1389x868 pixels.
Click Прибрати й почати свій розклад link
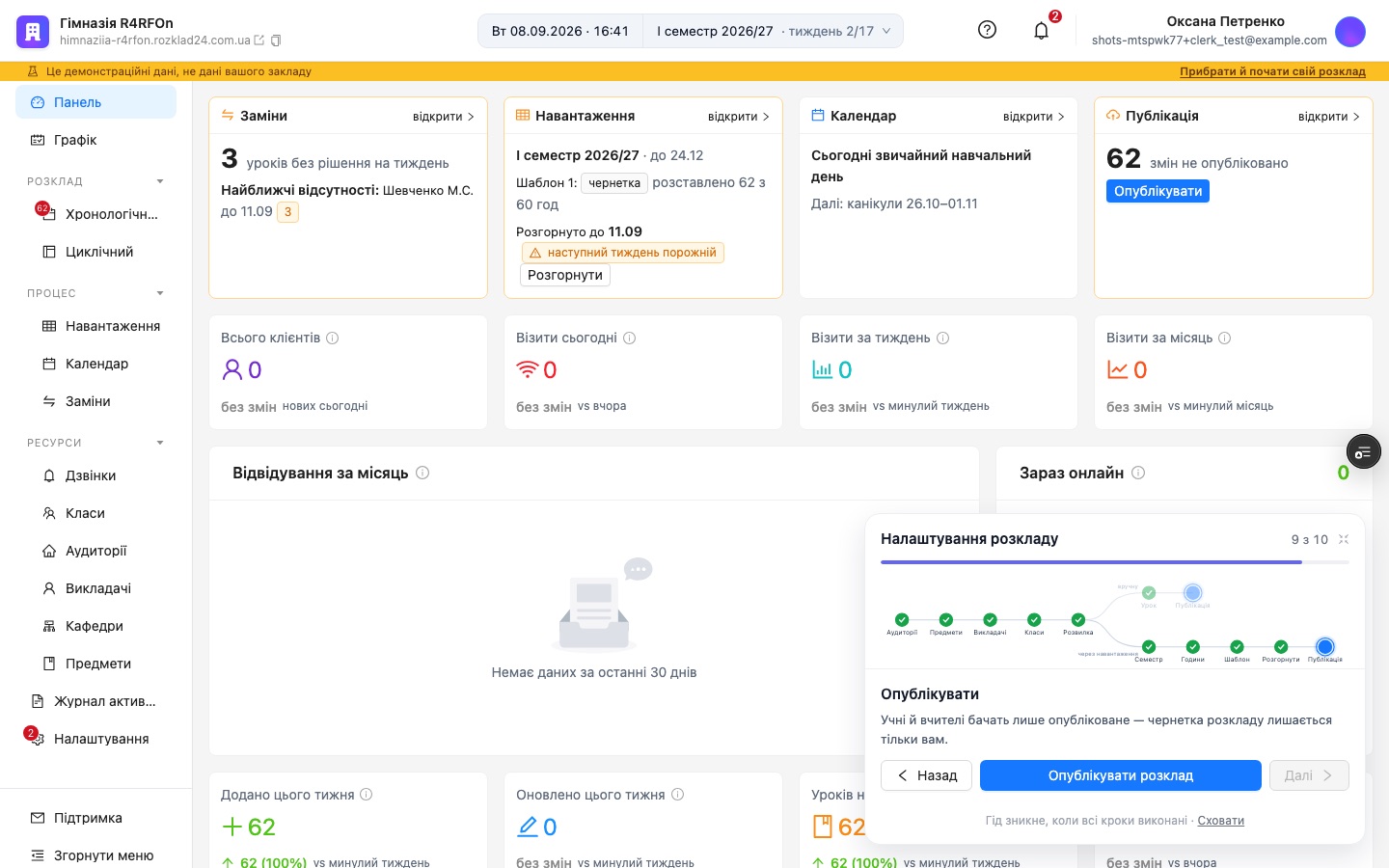(x=1272, y=71)
